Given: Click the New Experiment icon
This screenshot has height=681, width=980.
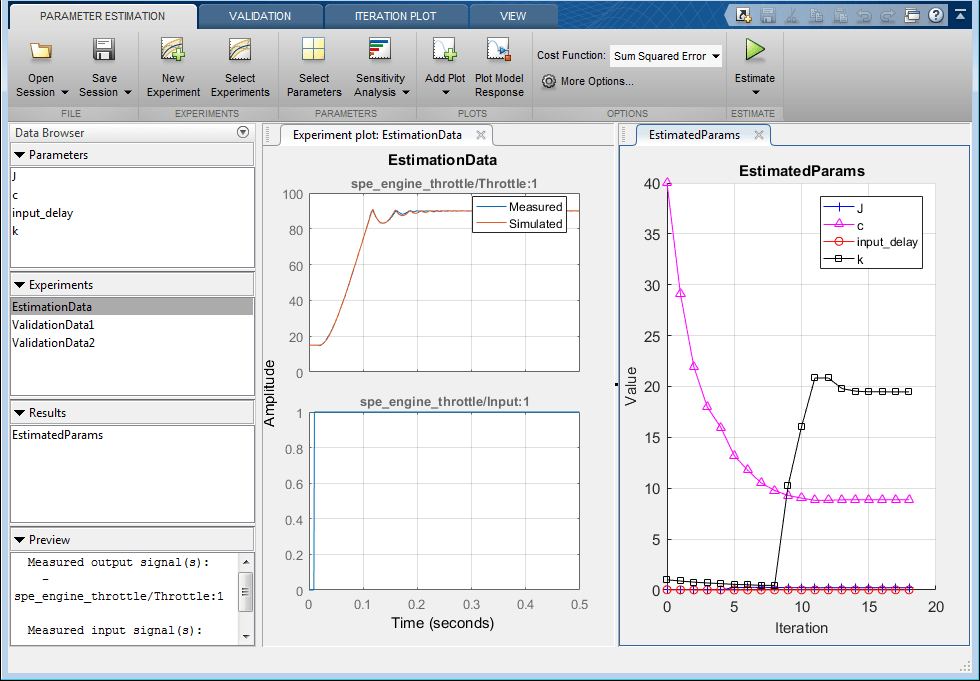Looking at the screenshot, I should [173, 51].
